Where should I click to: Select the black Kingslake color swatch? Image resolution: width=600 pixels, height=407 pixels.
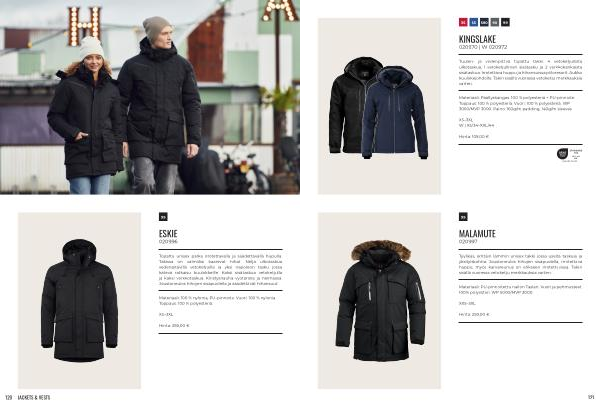505,22
